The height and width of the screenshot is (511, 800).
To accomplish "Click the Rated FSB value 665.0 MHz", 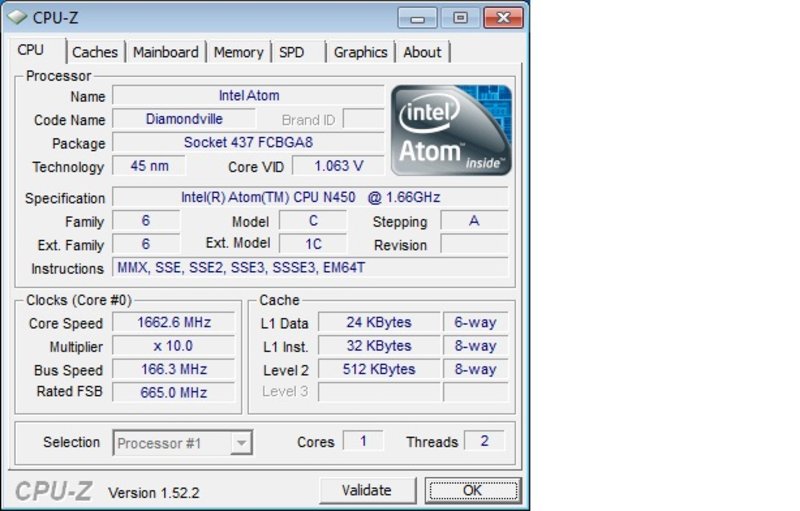I will pos(173,393).
